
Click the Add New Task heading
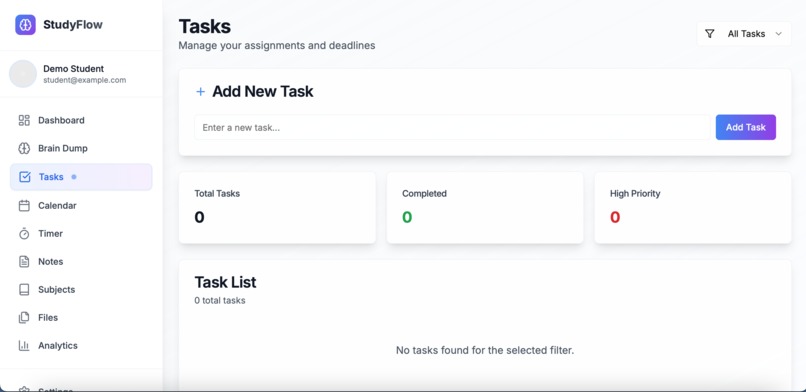click(263, 92)
